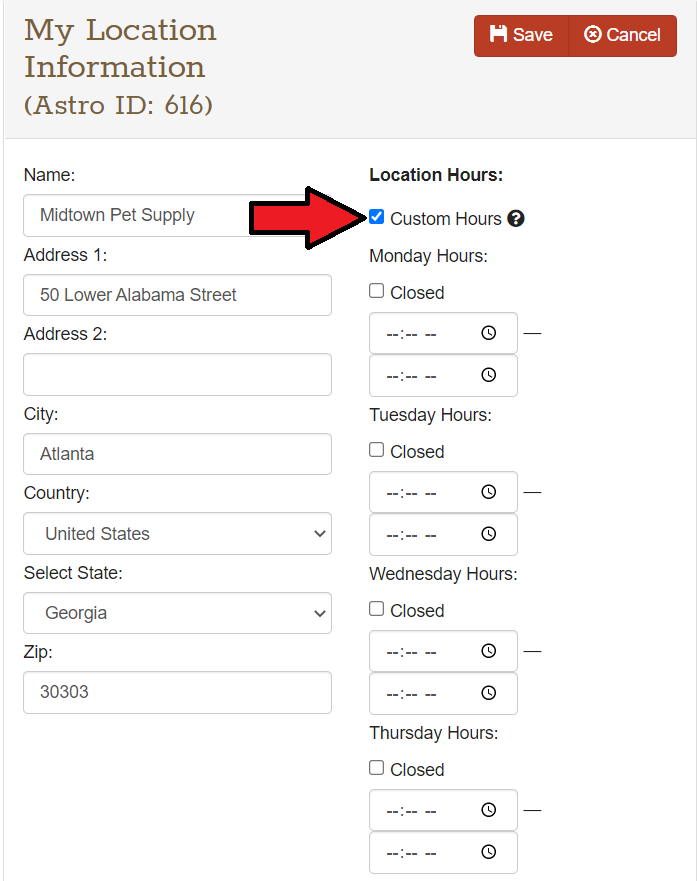The image size is (697, 881).
Task: Uncheck the Custom Hours checkbox
Action: (x=377, y=217)
